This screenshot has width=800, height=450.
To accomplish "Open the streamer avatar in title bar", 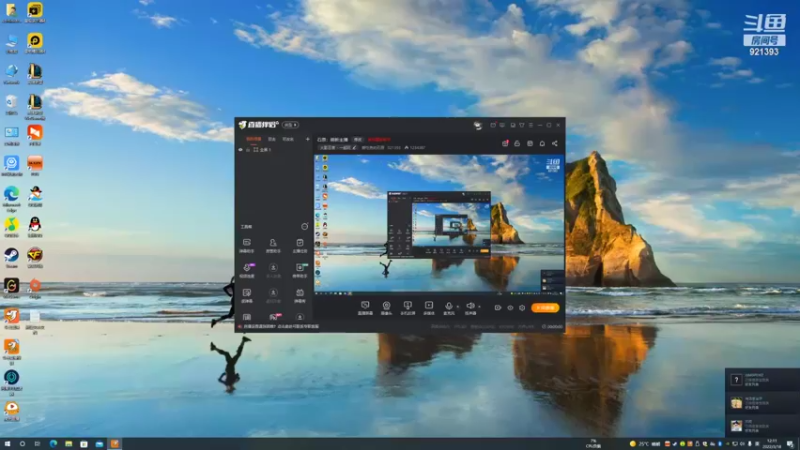I will (x=478, y=125).
